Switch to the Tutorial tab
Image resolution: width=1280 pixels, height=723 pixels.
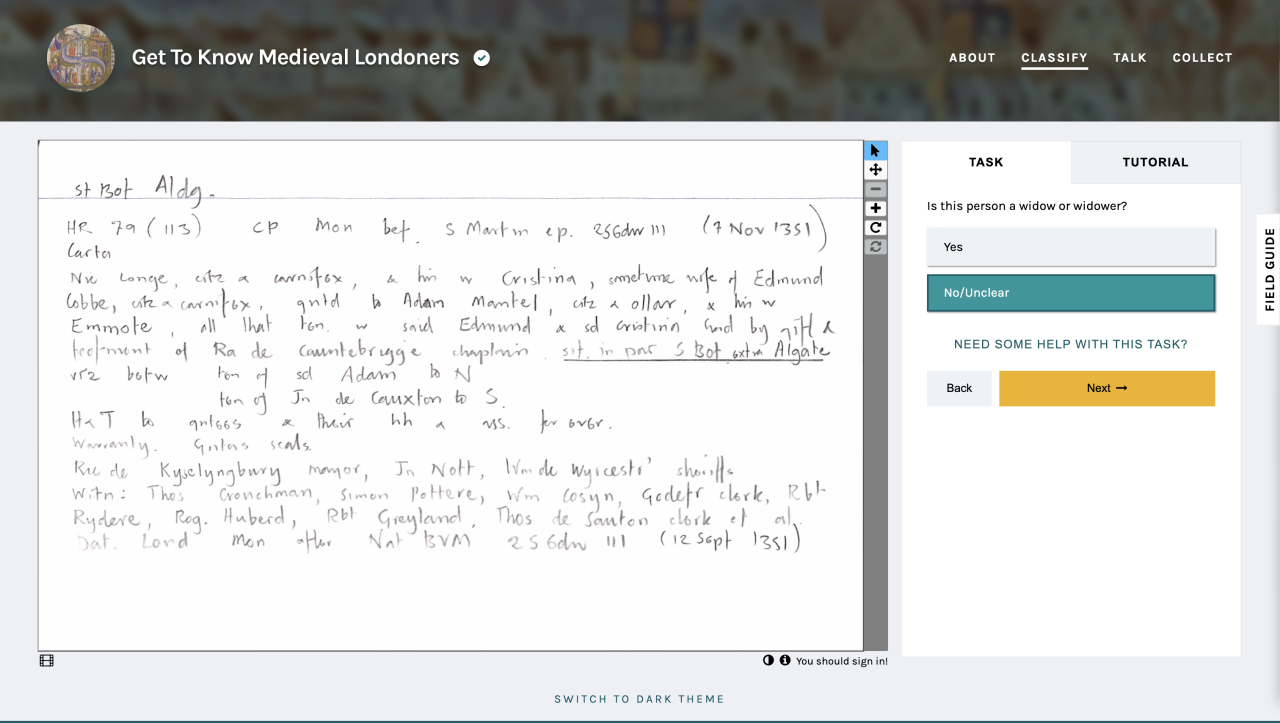pos(1155,162)
